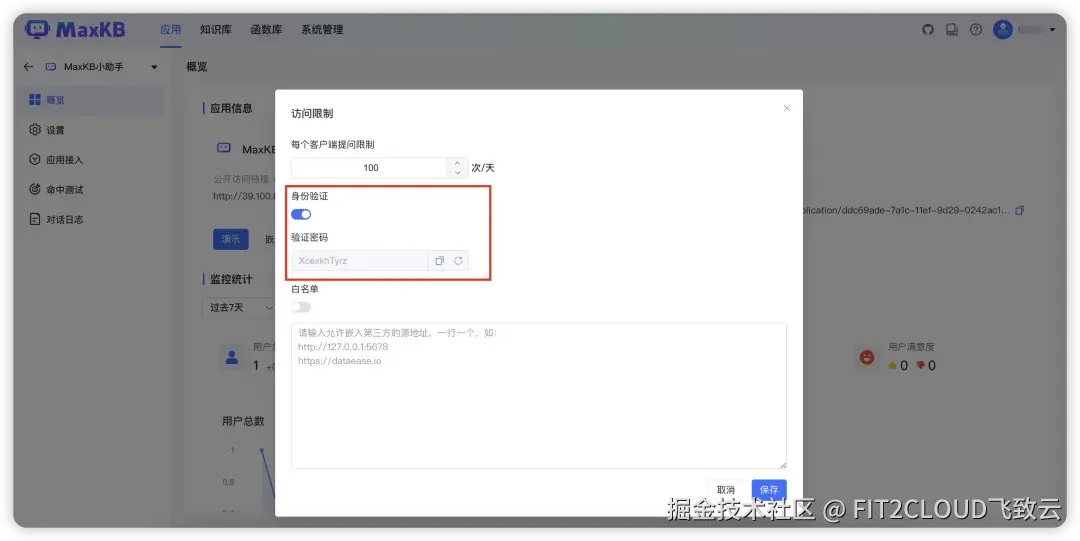Image resolution: width=1080 pixels, height=541 pixels.
Task: Click the 保存 button
Action: click(769, 489)
